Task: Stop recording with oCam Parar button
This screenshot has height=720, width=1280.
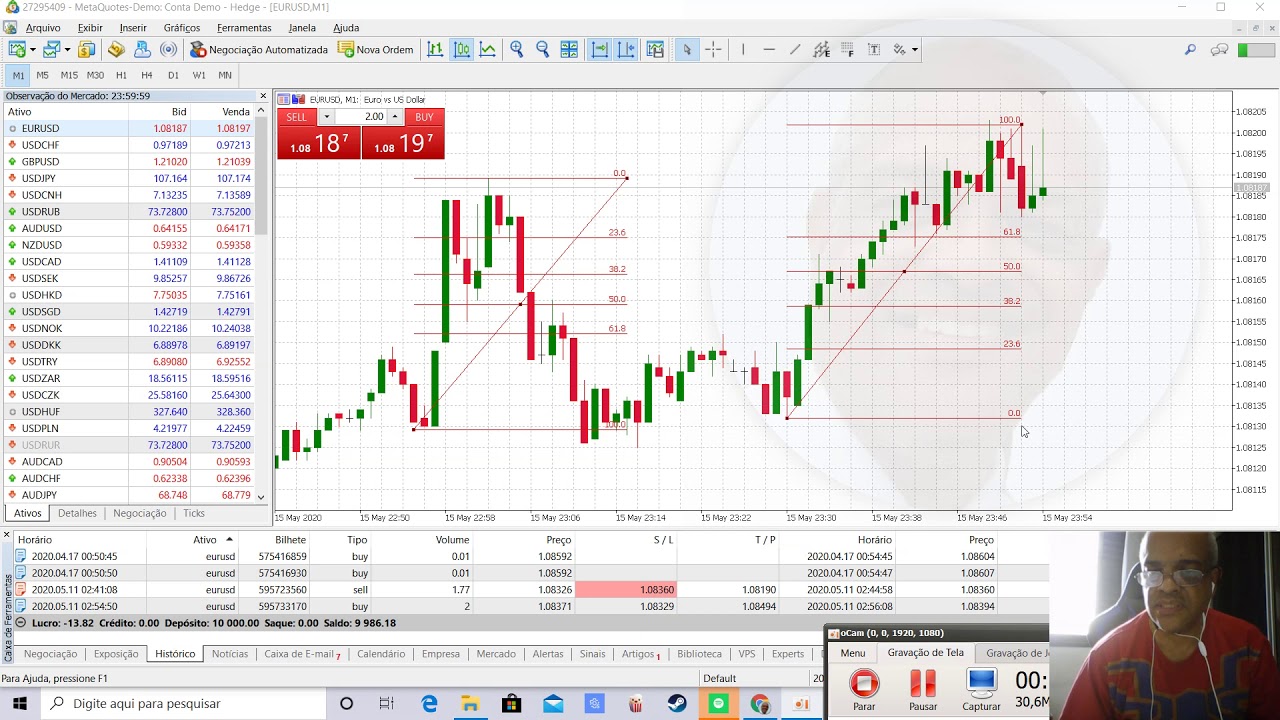Action: [864, 688]
